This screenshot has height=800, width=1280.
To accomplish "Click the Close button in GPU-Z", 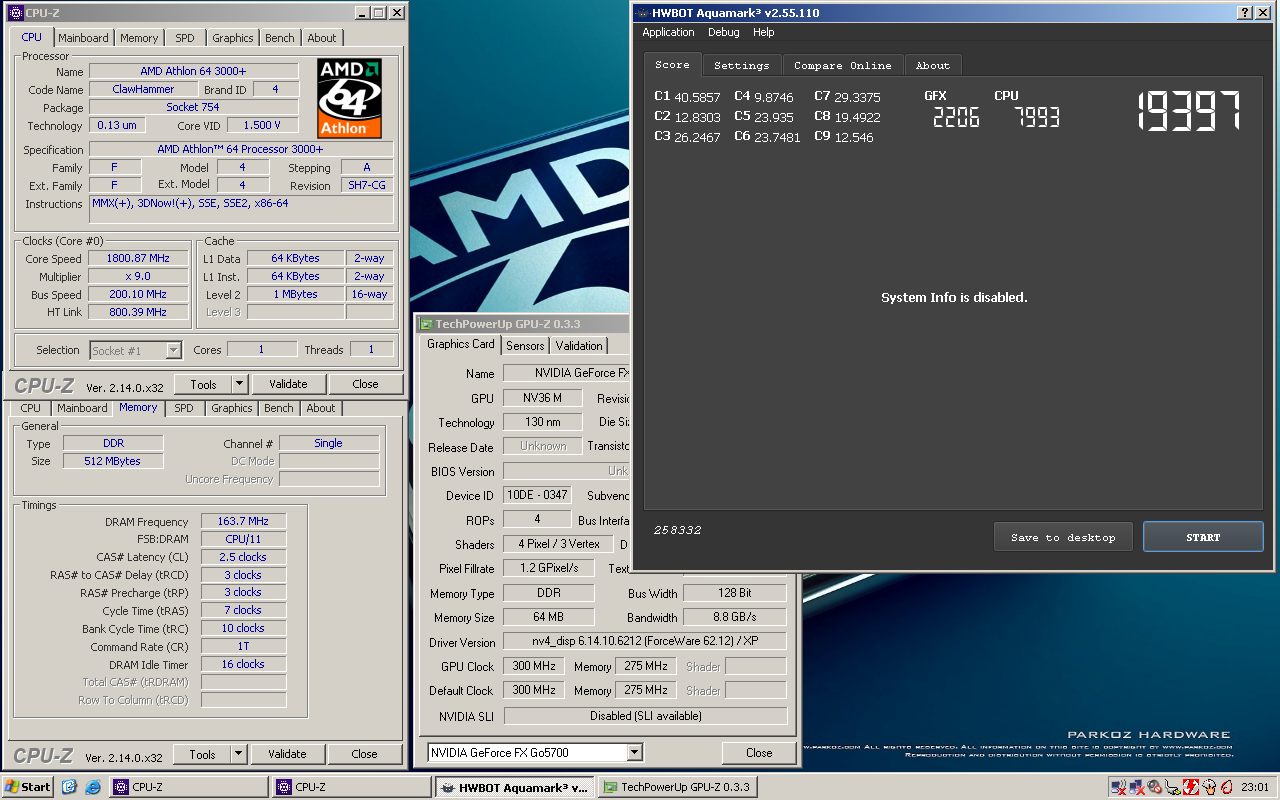I will (x=759, y=753).
